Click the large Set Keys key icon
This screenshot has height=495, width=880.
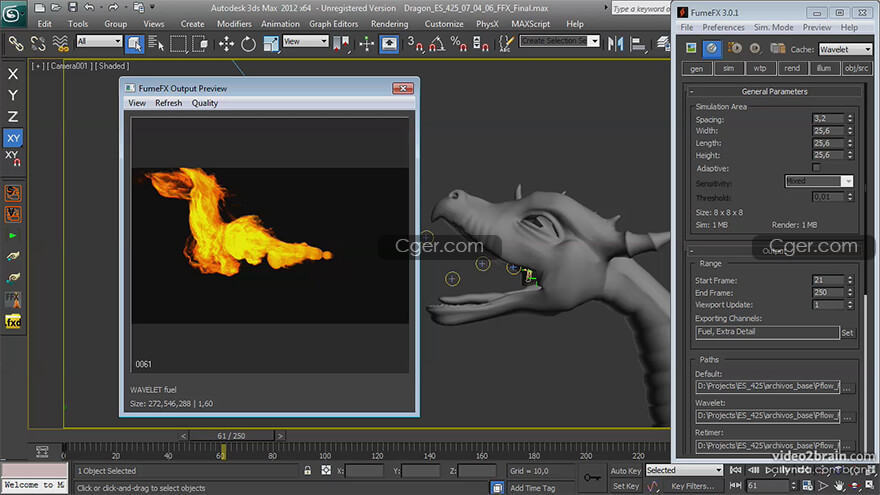(592, 478)
